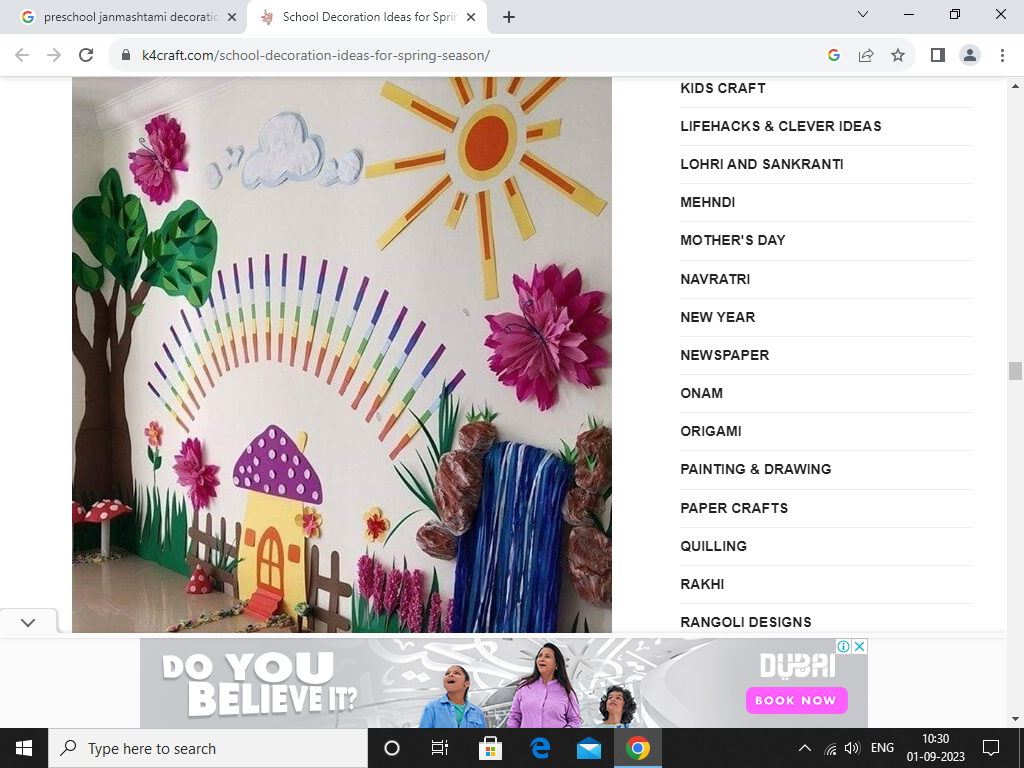Collapse the bottom ad with chevron
The image size is (1024, 768).
click(x=28, y=622)
